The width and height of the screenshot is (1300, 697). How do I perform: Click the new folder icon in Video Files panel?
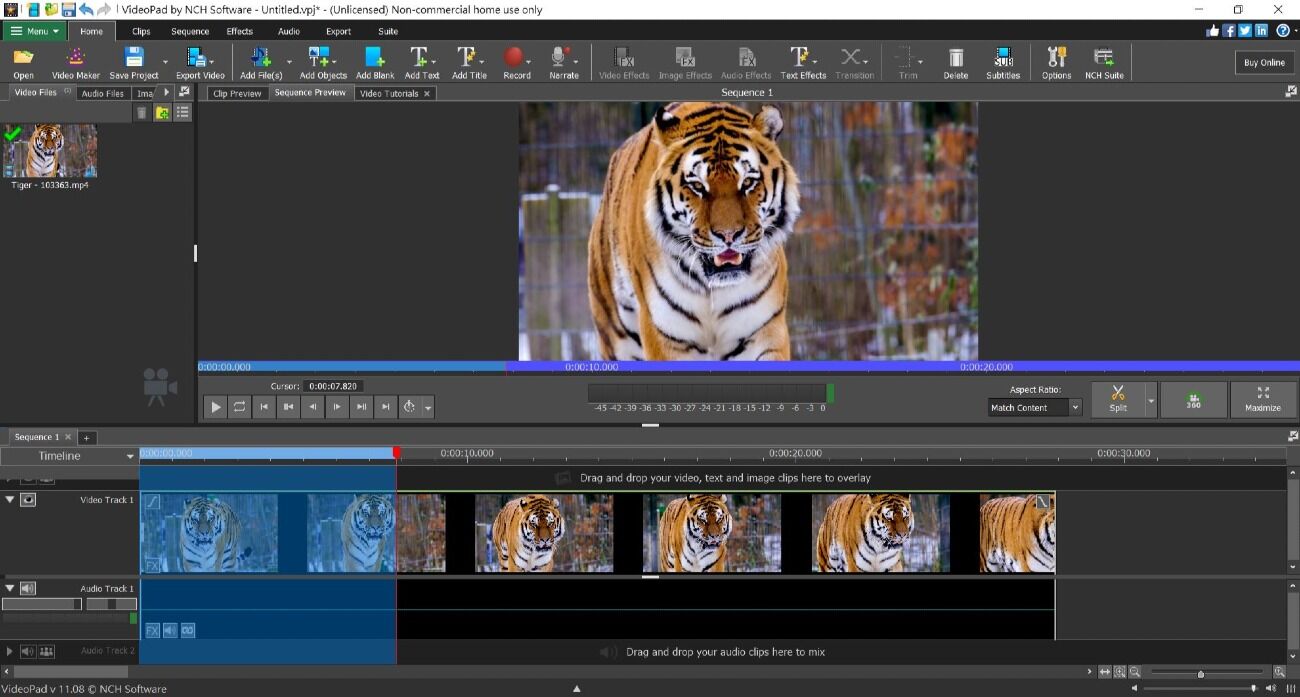163,112
